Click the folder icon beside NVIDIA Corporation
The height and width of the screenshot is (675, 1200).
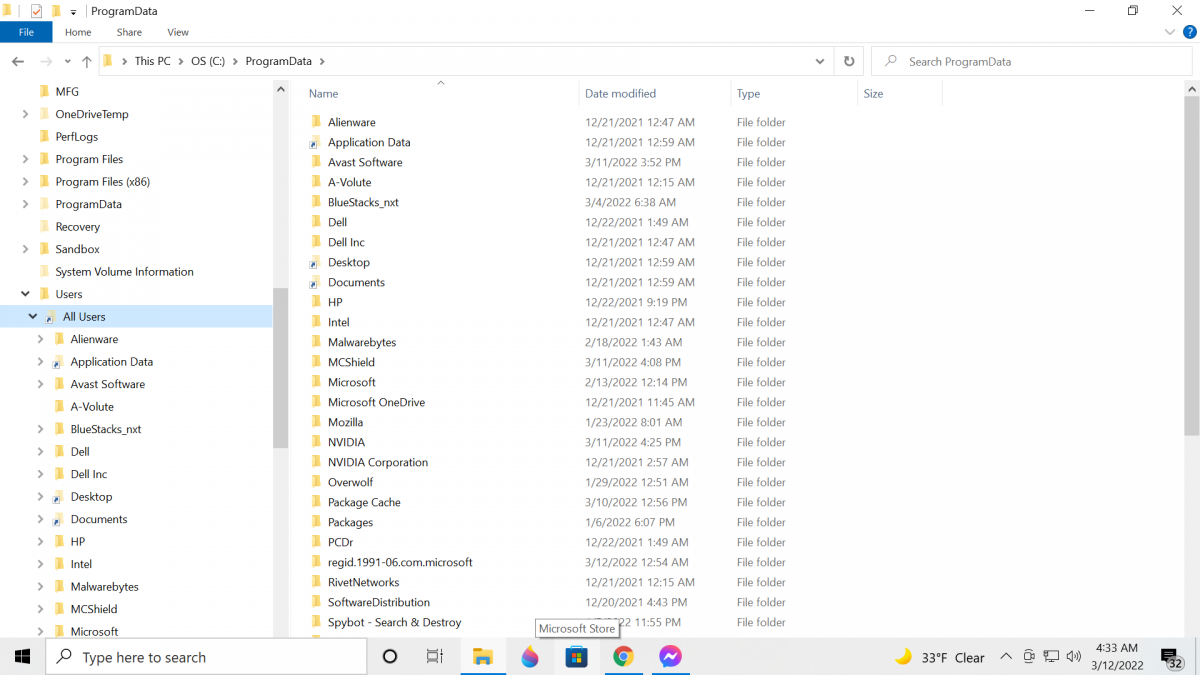coord(316,462)
